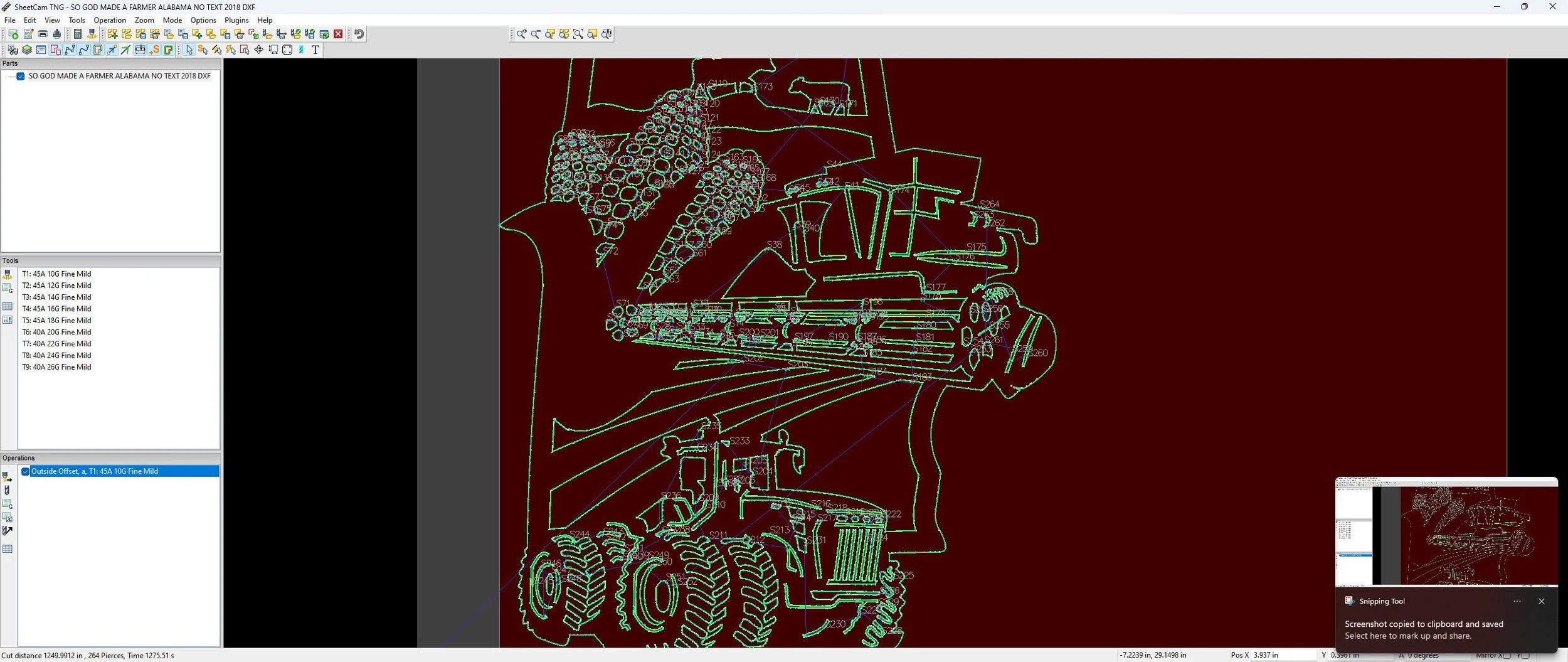Screen dimensions: 1568x662
Task: Click the red X delete icon
Action: [x=338, y=34]
